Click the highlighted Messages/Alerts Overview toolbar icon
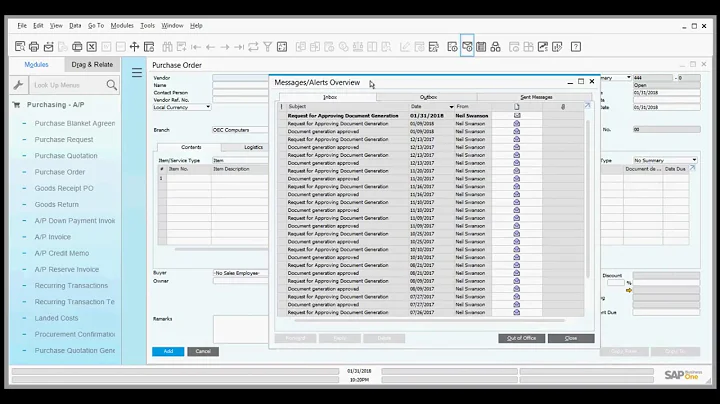This screenshot has height=404, width=720. [x=467, y=46]
